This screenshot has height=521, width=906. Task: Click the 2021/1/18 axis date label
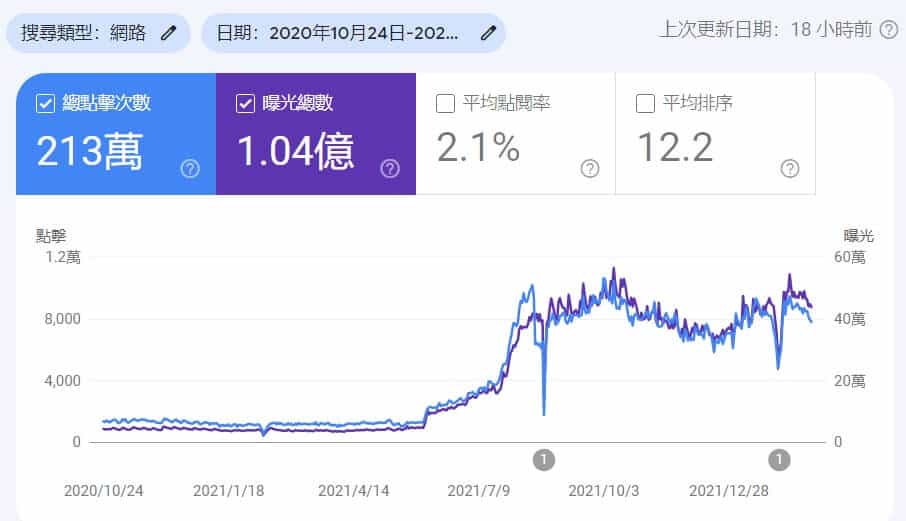228,491
